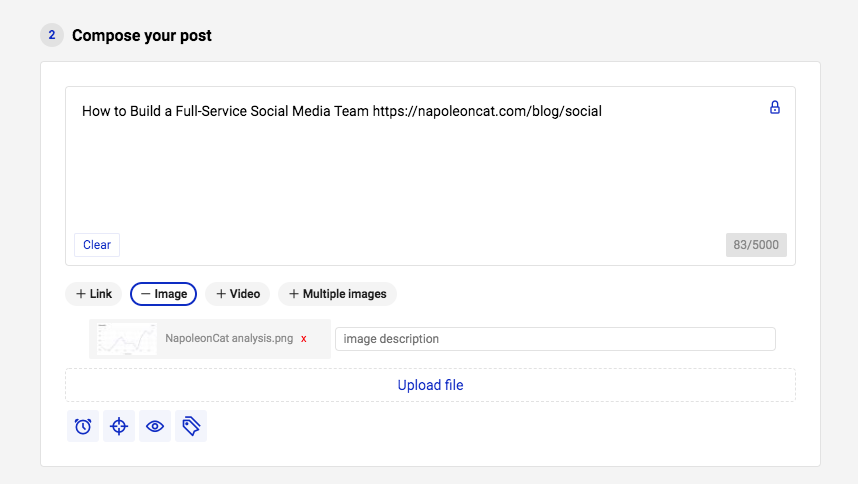This screenshot has width=858, height=484.
Task: Add a Link attachment
Action: pos(94,294)
